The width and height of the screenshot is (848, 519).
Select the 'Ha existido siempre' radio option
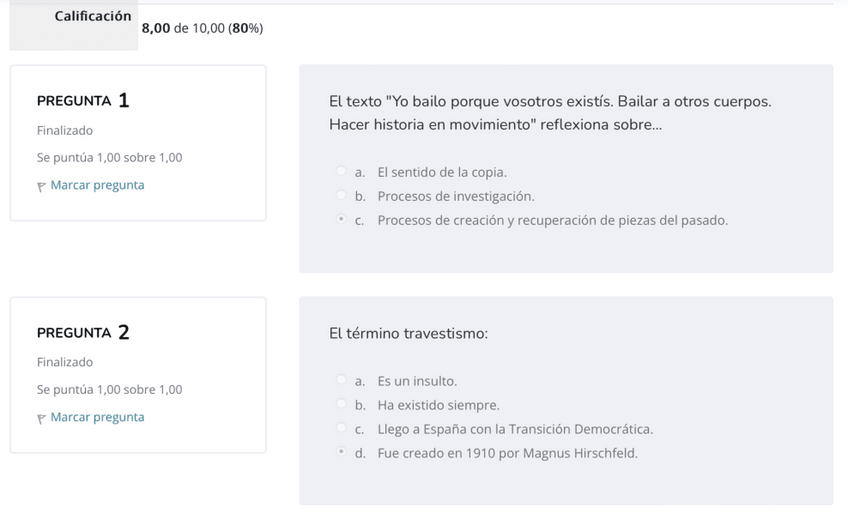pyautogui.click(x=341, y=405)
